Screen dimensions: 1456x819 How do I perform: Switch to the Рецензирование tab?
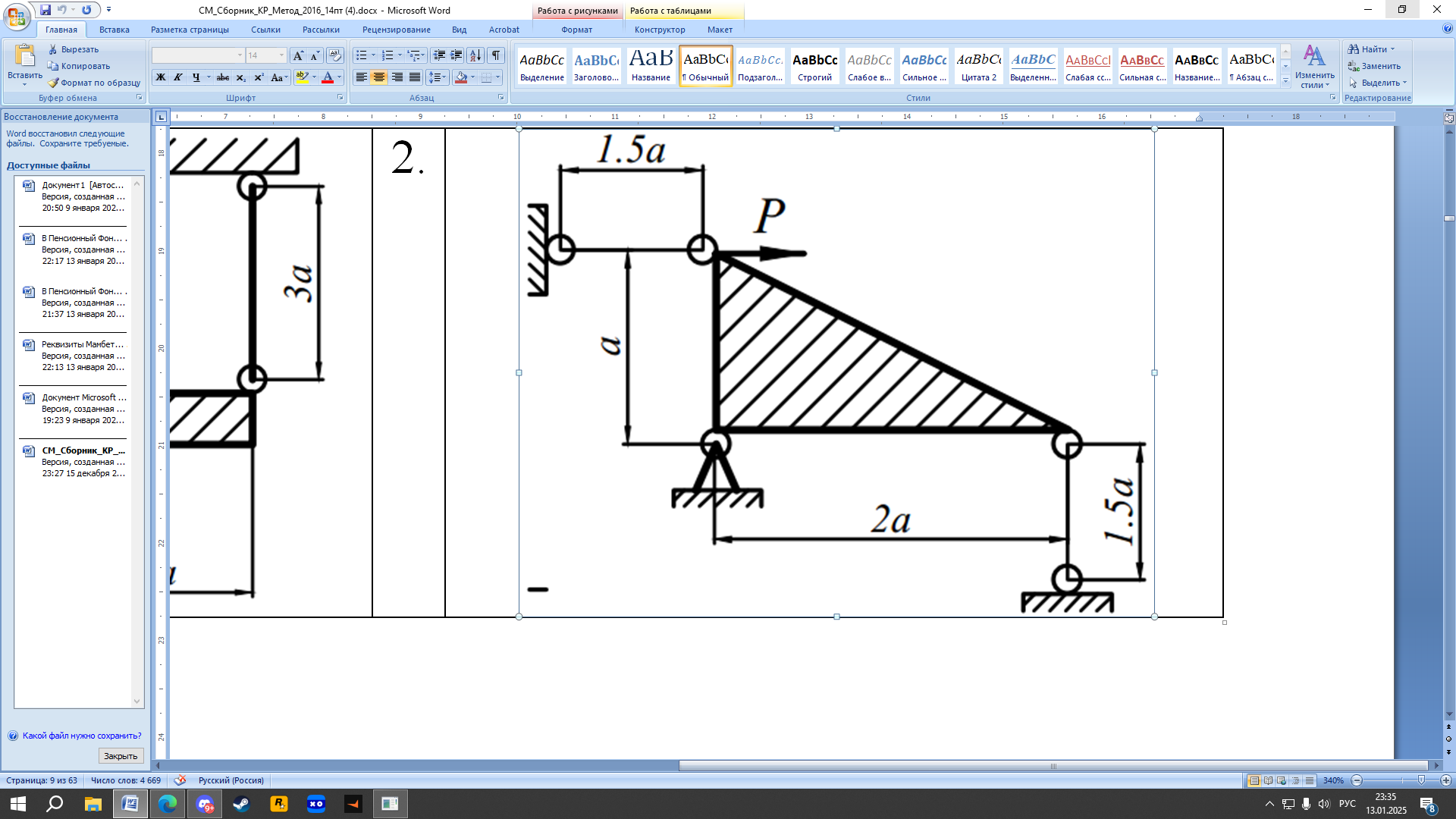coord(396,30)
